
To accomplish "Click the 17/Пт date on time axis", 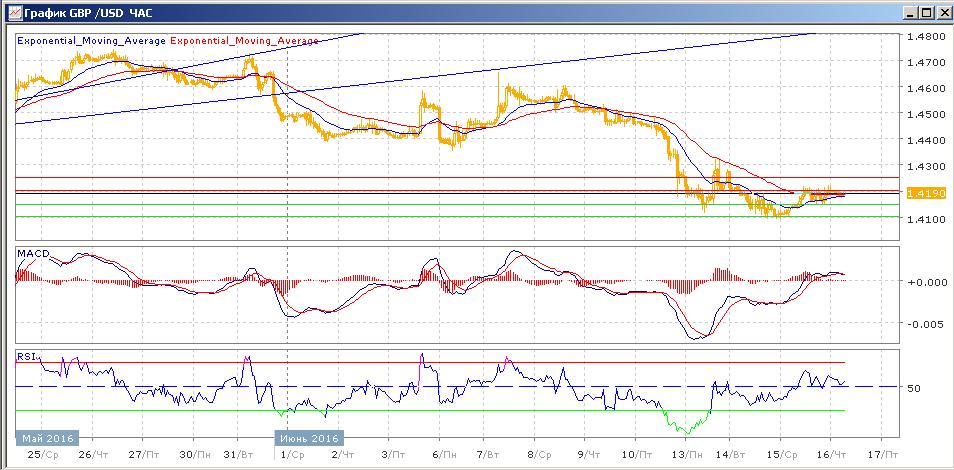I will click(883, 454).
